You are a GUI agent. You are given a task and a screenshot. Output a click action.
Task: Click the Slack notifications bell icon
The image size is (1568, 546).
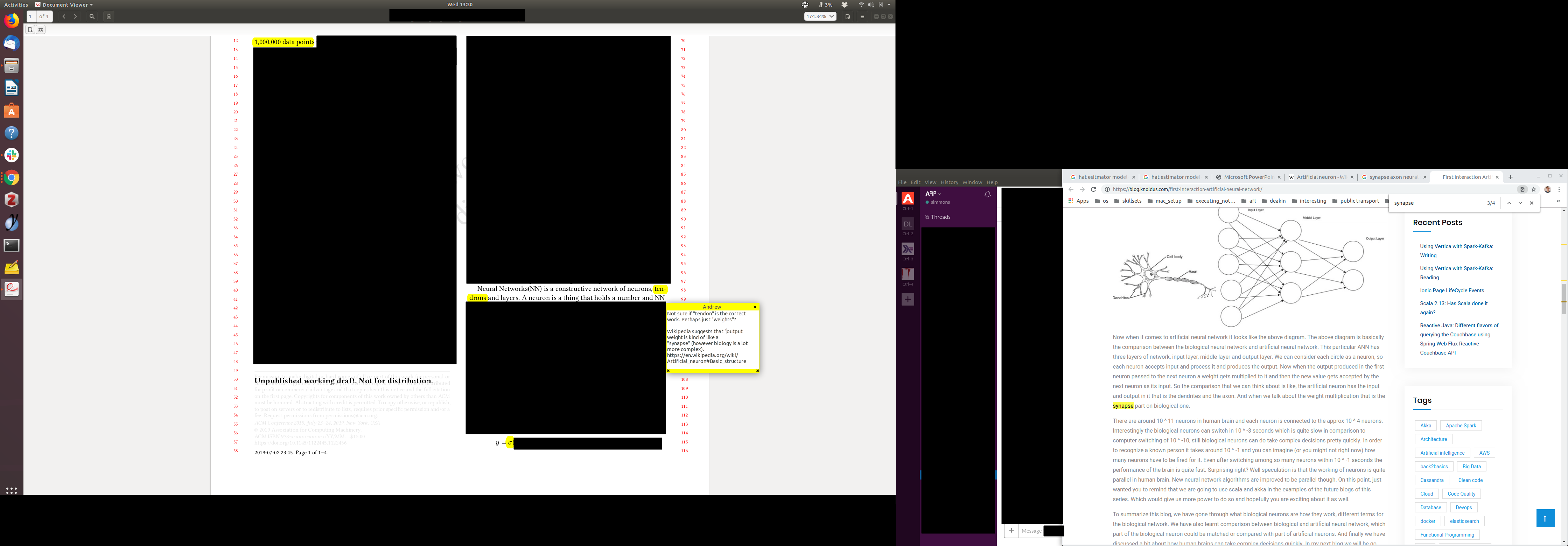pos(987,194)
